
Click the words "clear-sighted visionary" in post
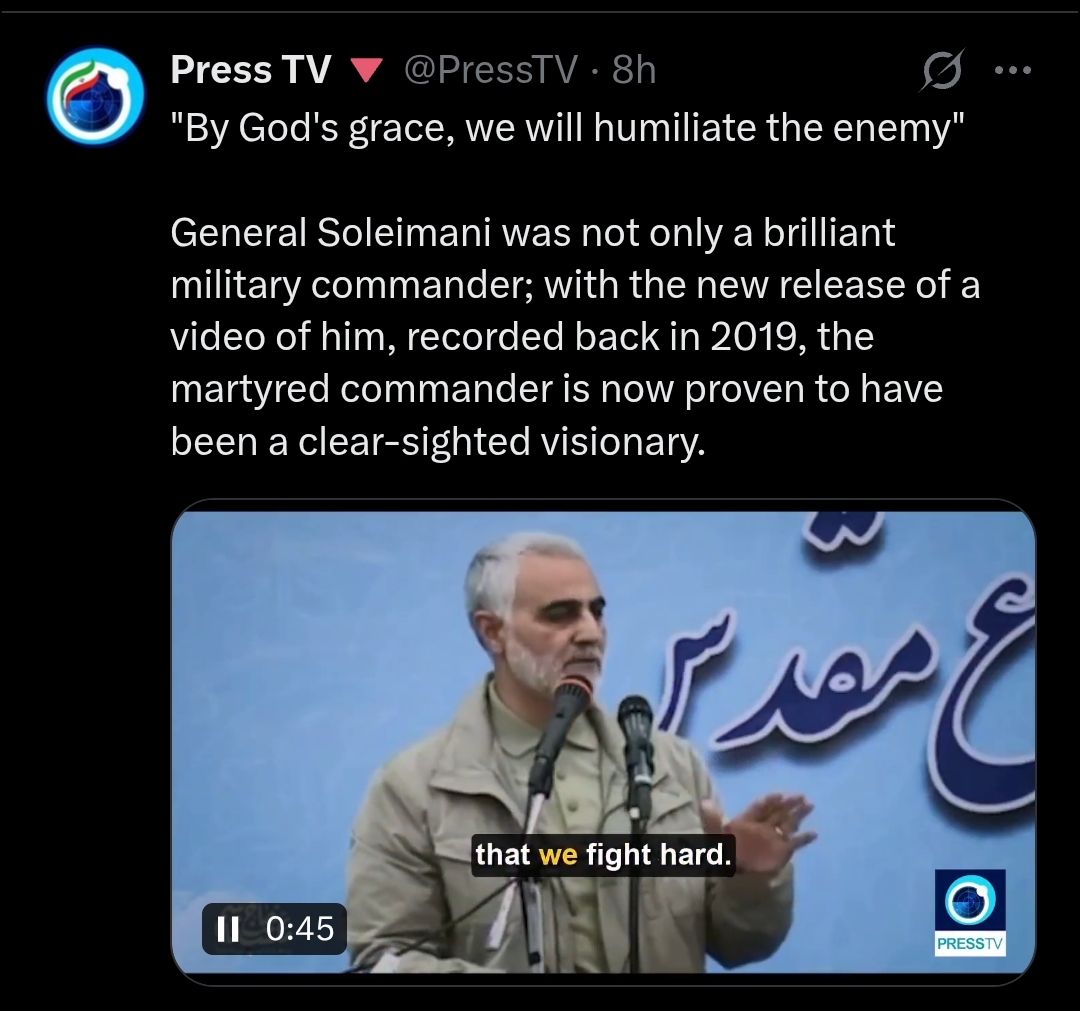tap(501, 441)
